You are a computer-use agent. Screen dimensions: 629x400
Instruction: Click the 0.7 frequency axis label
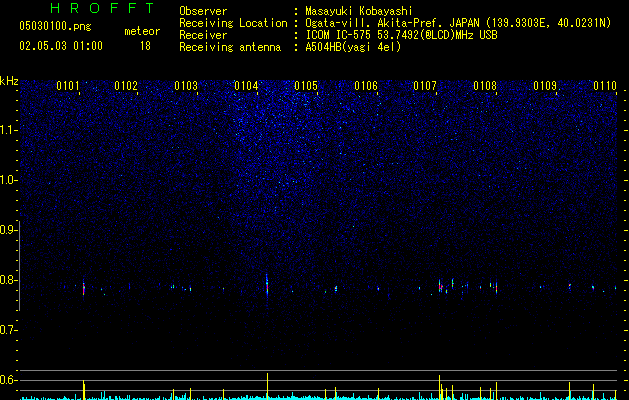tap(7, 330)
